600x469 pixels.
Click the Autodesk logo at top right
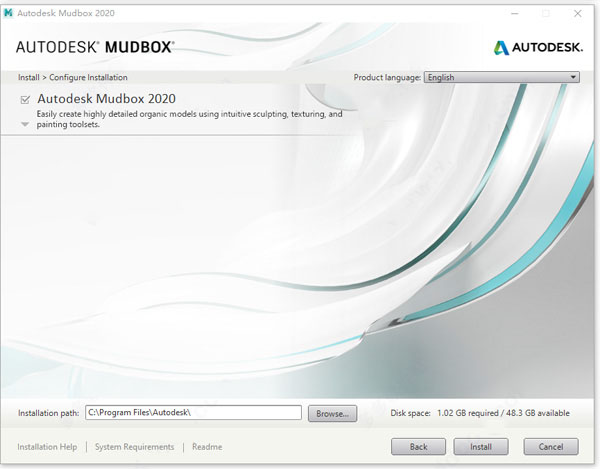click(538, 47)
